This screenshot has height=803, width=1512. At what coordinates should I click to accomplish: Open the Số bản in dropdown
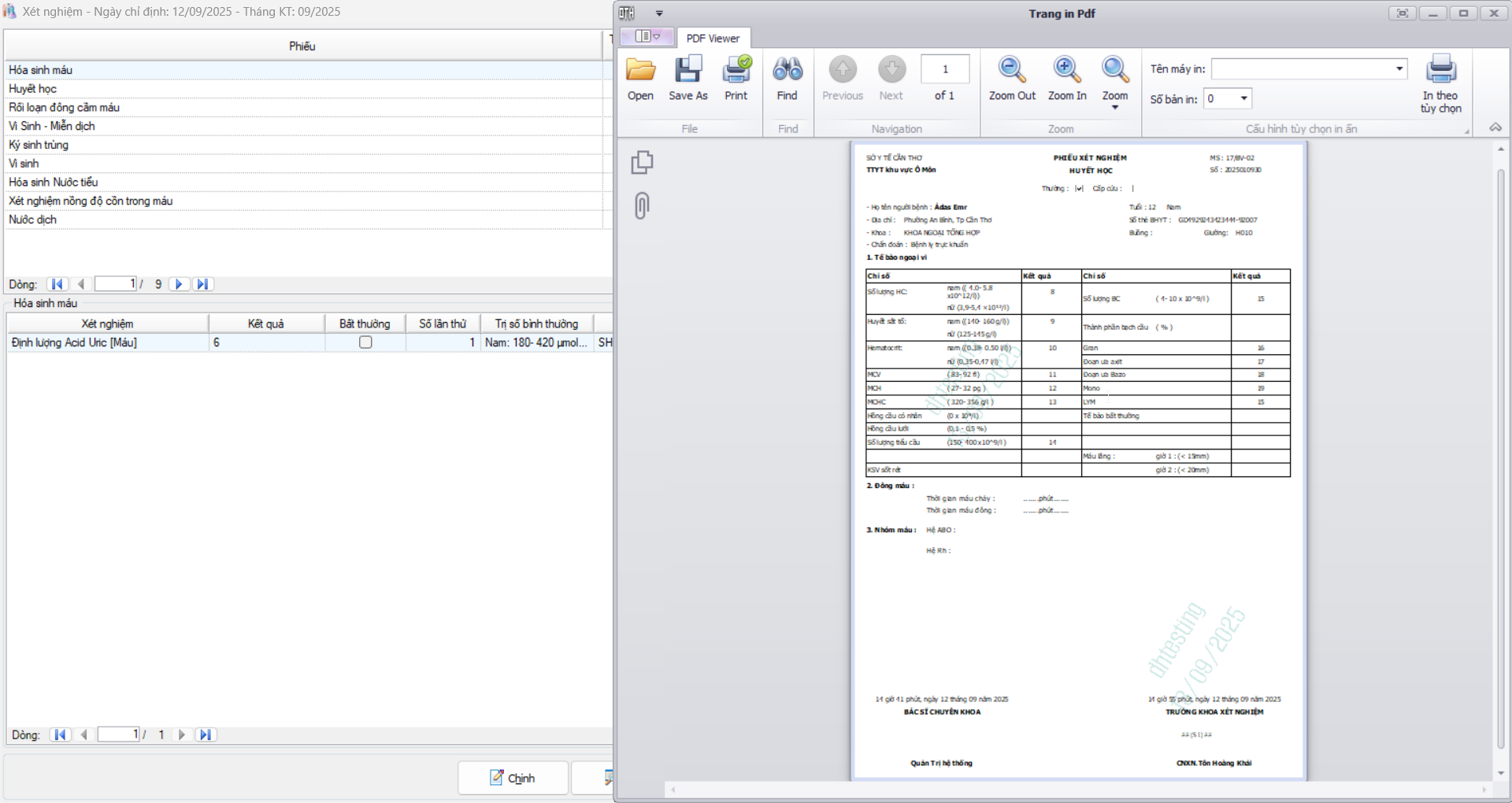[x=1244, y=99]
